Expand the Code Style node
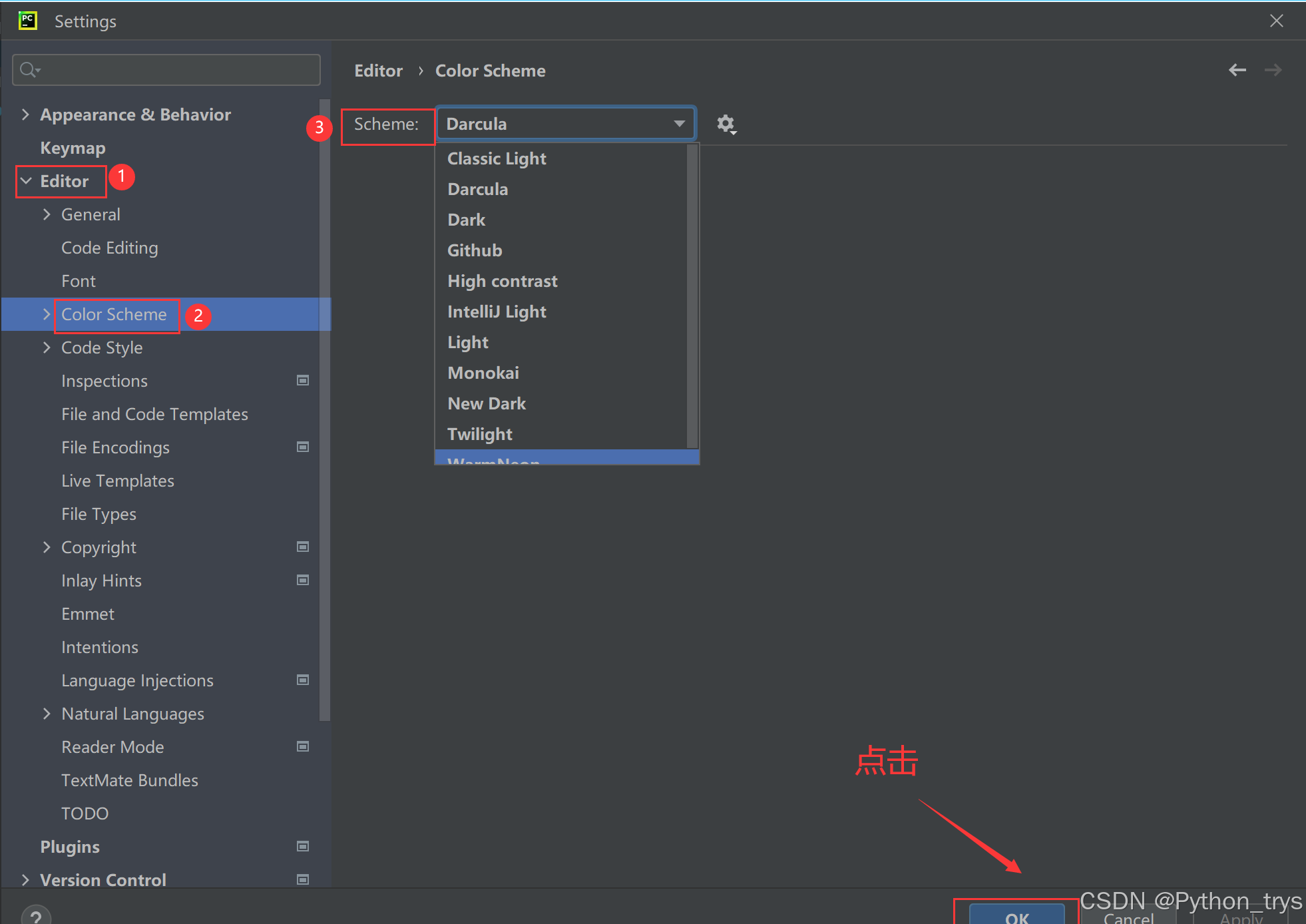 click(47, 347)
